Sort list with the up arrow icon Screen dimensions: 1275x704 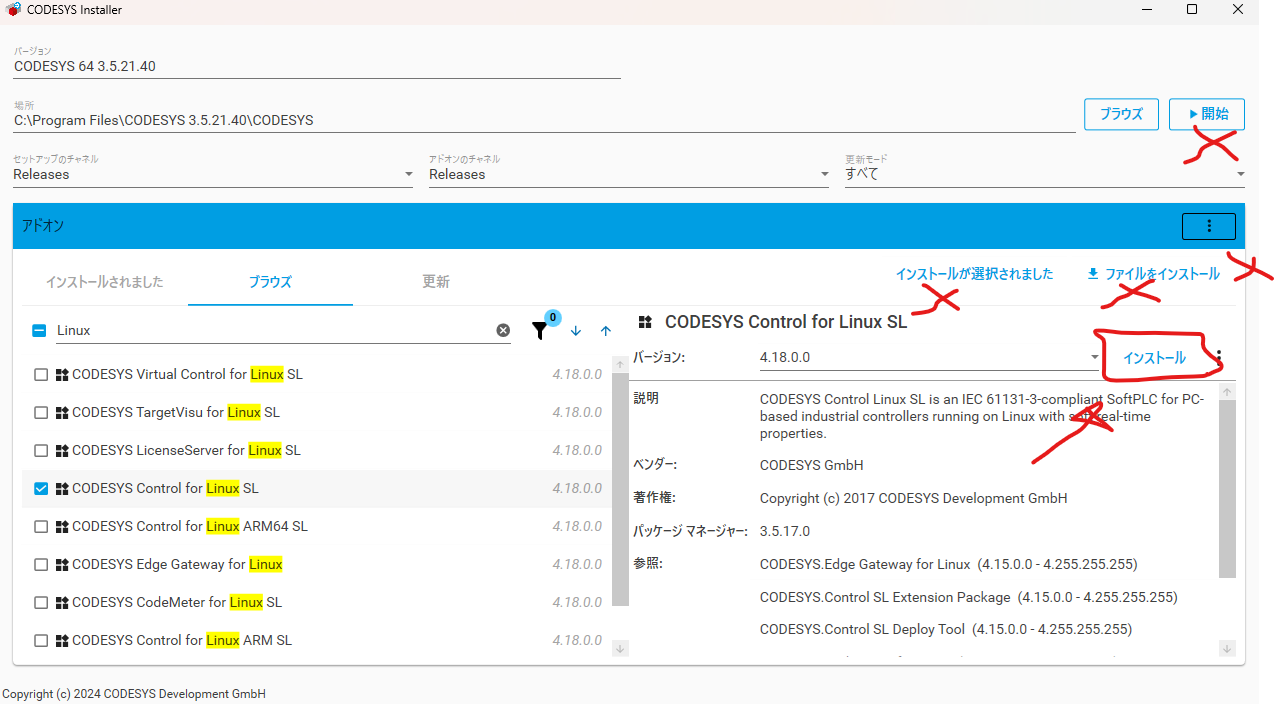[x=606, y=331]
